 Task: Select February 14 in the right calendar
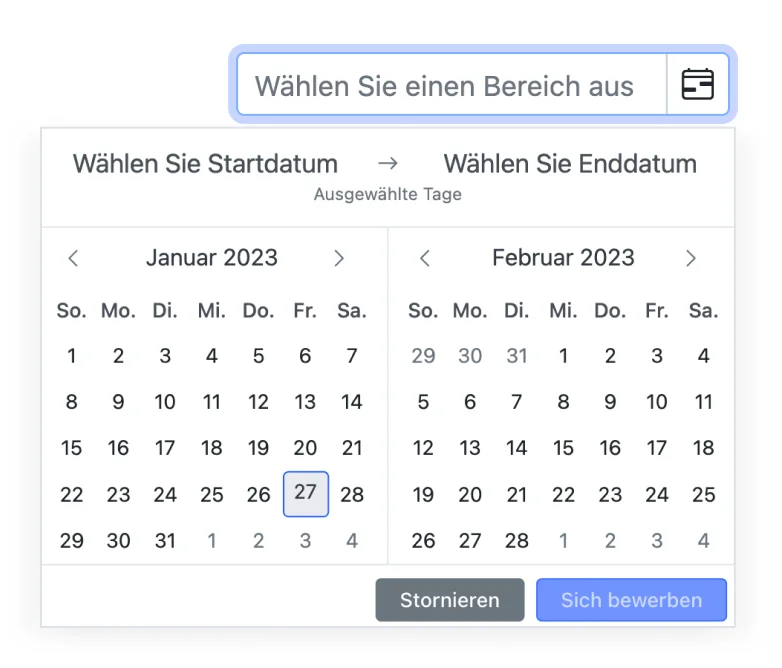[x=517, y=448]
